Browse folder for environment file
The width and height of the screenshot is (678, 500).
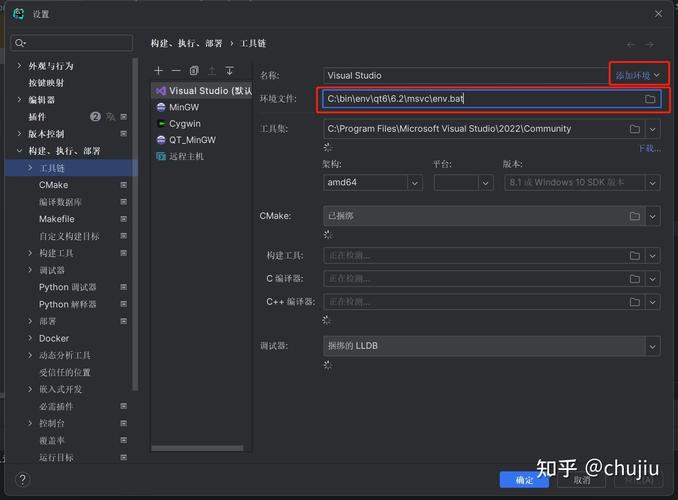650,99
